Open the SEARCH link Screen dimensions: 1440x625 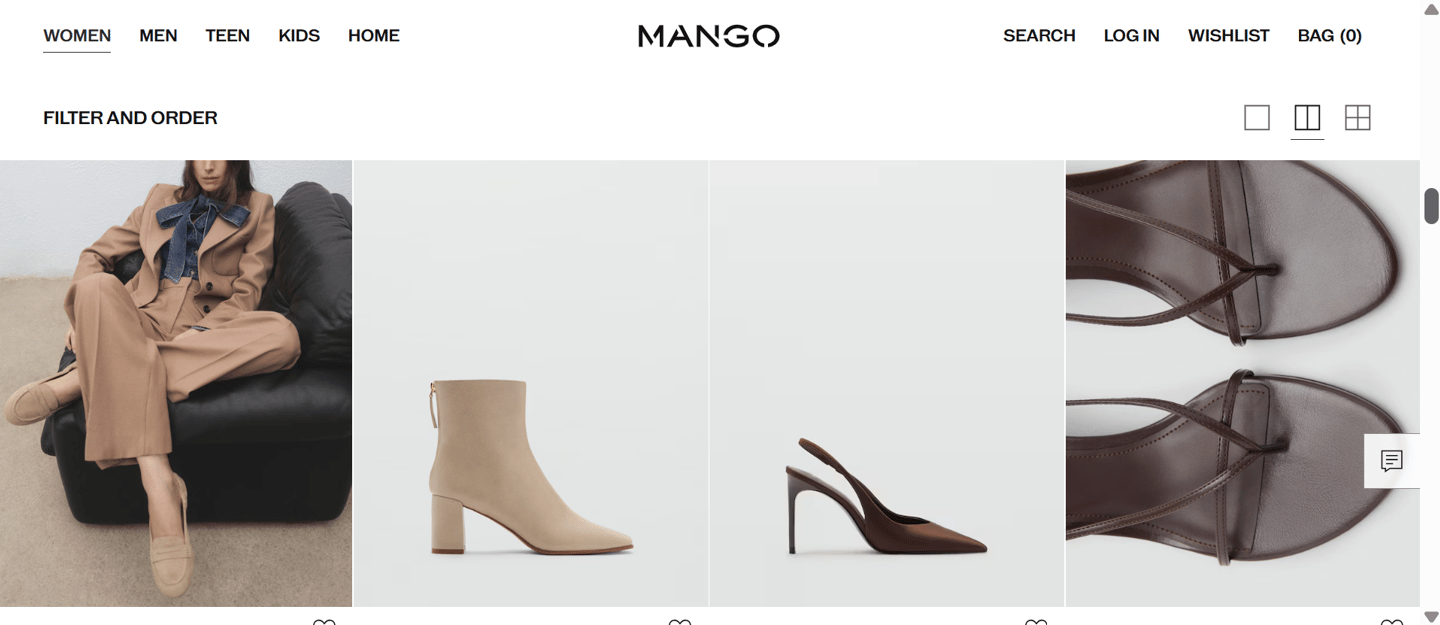pyautogui.click(x=1039, y=36)
